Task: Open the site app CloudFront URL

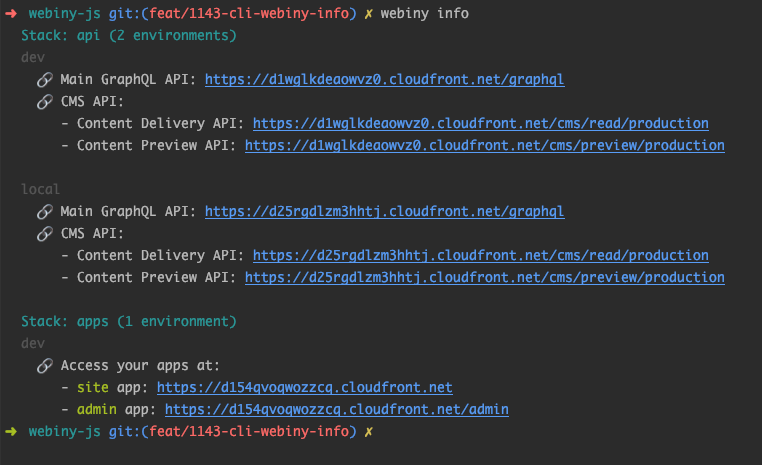Action: point(304,387)
